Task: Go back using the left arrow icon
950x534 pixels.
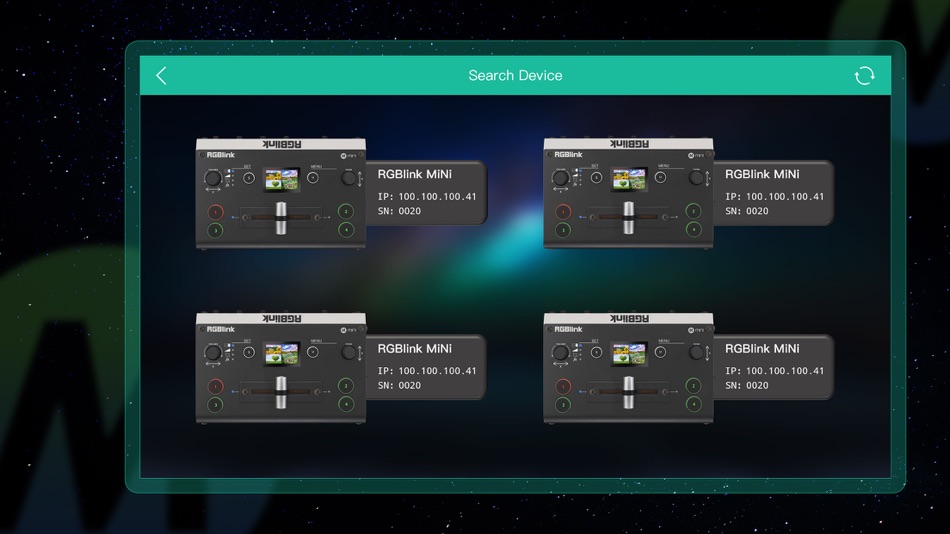Action: (161, 76)
